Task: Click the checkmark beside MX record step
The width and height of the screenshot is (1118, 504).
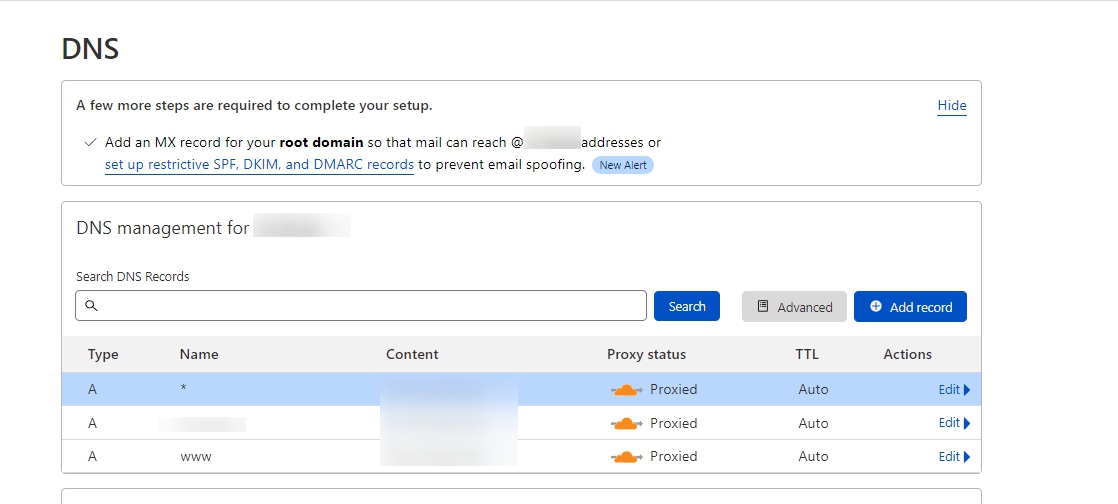Action: [90, 143]
